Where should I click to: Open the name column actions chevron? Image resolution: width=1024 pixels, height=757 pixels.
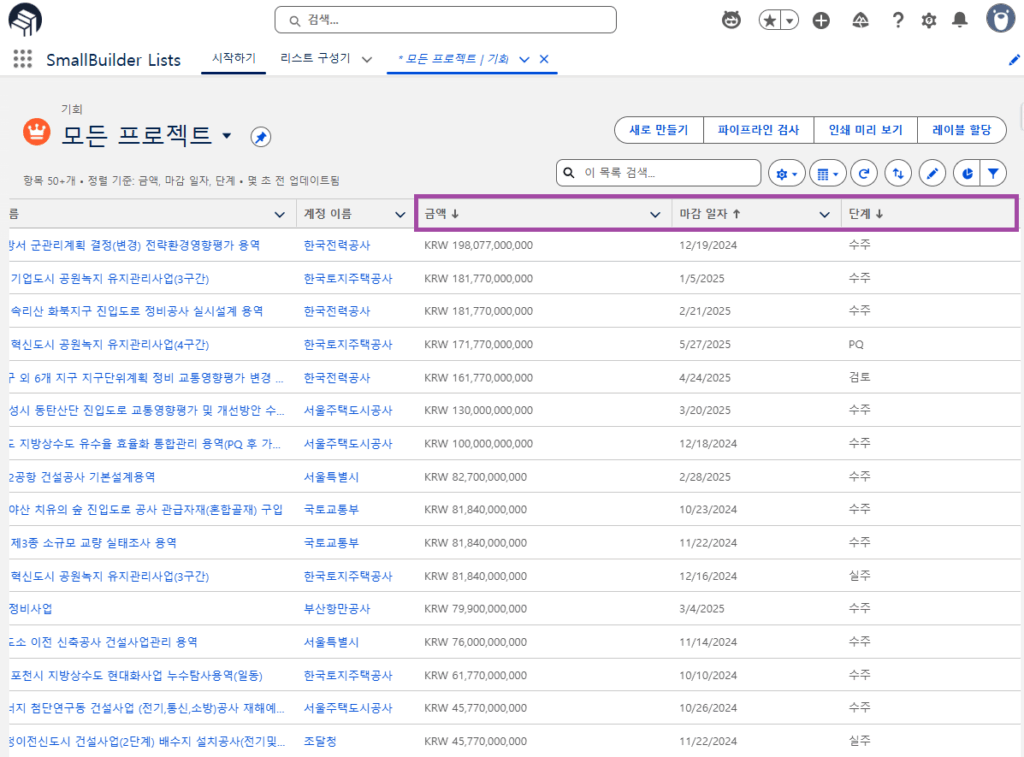point(280,214)
